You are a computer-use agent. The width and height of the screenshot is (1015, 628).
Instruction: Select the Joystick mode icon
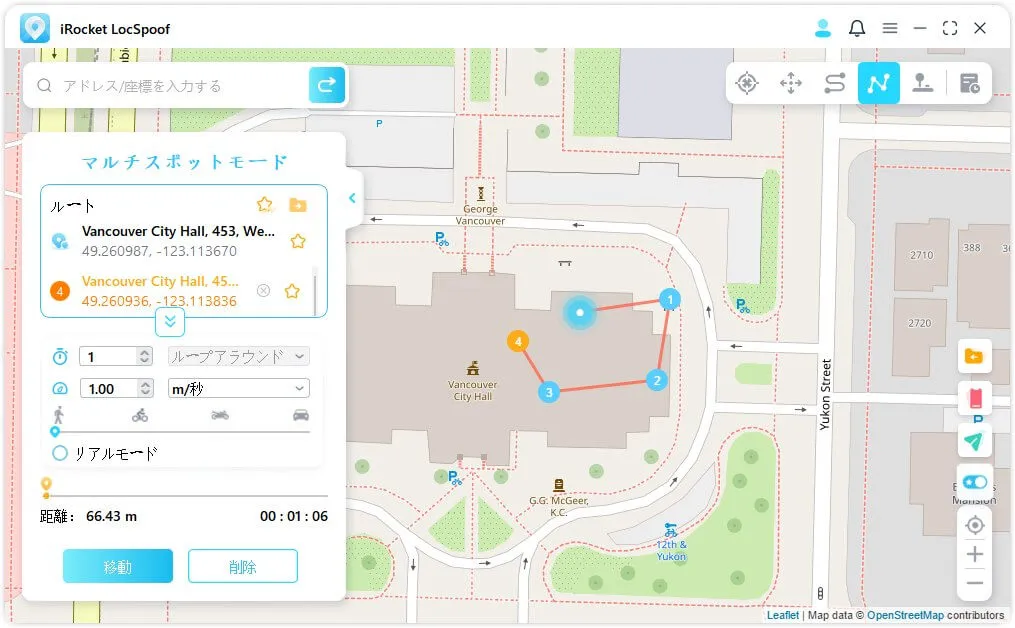tap(922, 83)
